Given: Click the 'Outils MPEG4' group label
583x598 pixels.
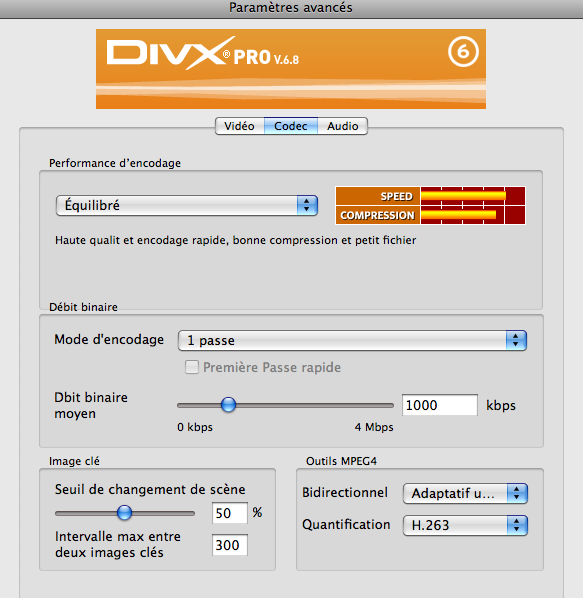Looking at the screenshot, I should (x=341, y=461).
